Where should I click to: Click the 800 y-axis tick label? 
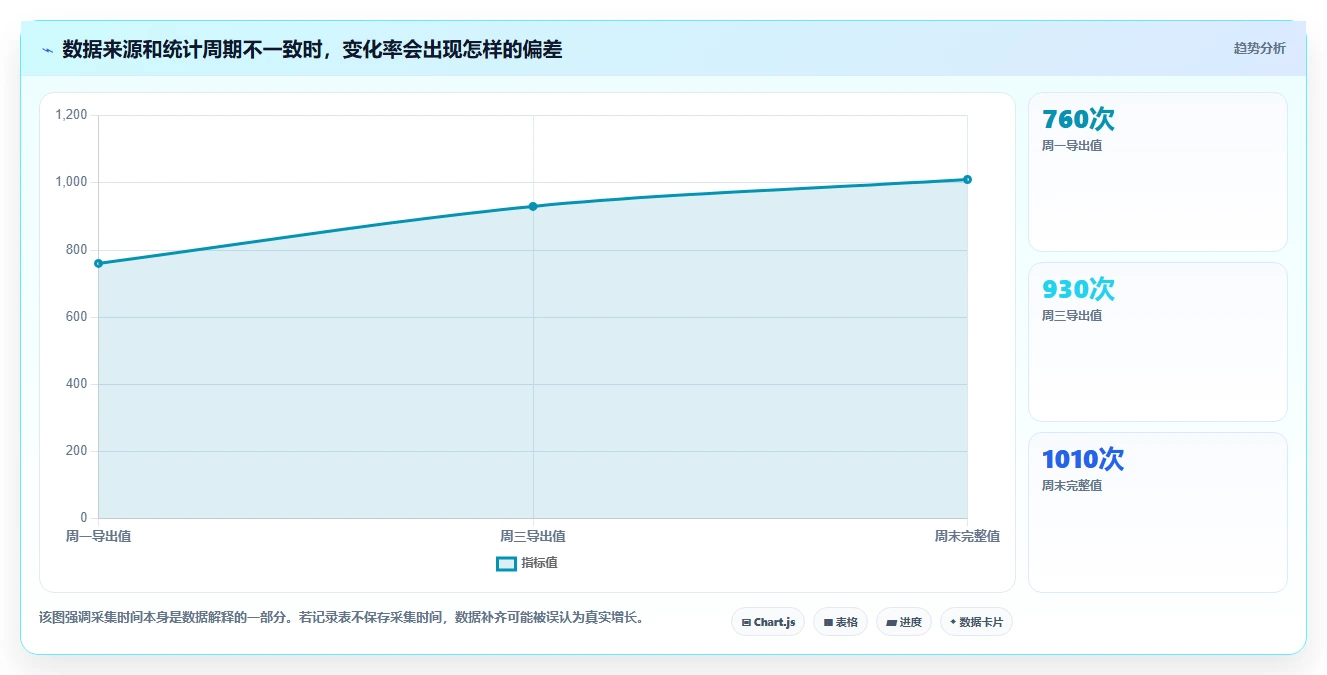tap(78, 250)
